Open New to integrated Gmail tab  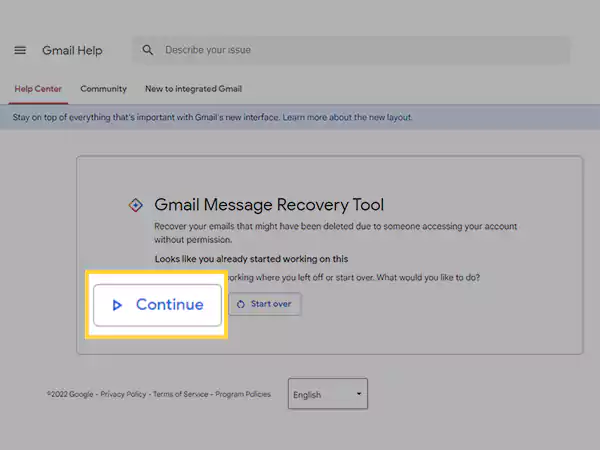(x=193, y=89)
